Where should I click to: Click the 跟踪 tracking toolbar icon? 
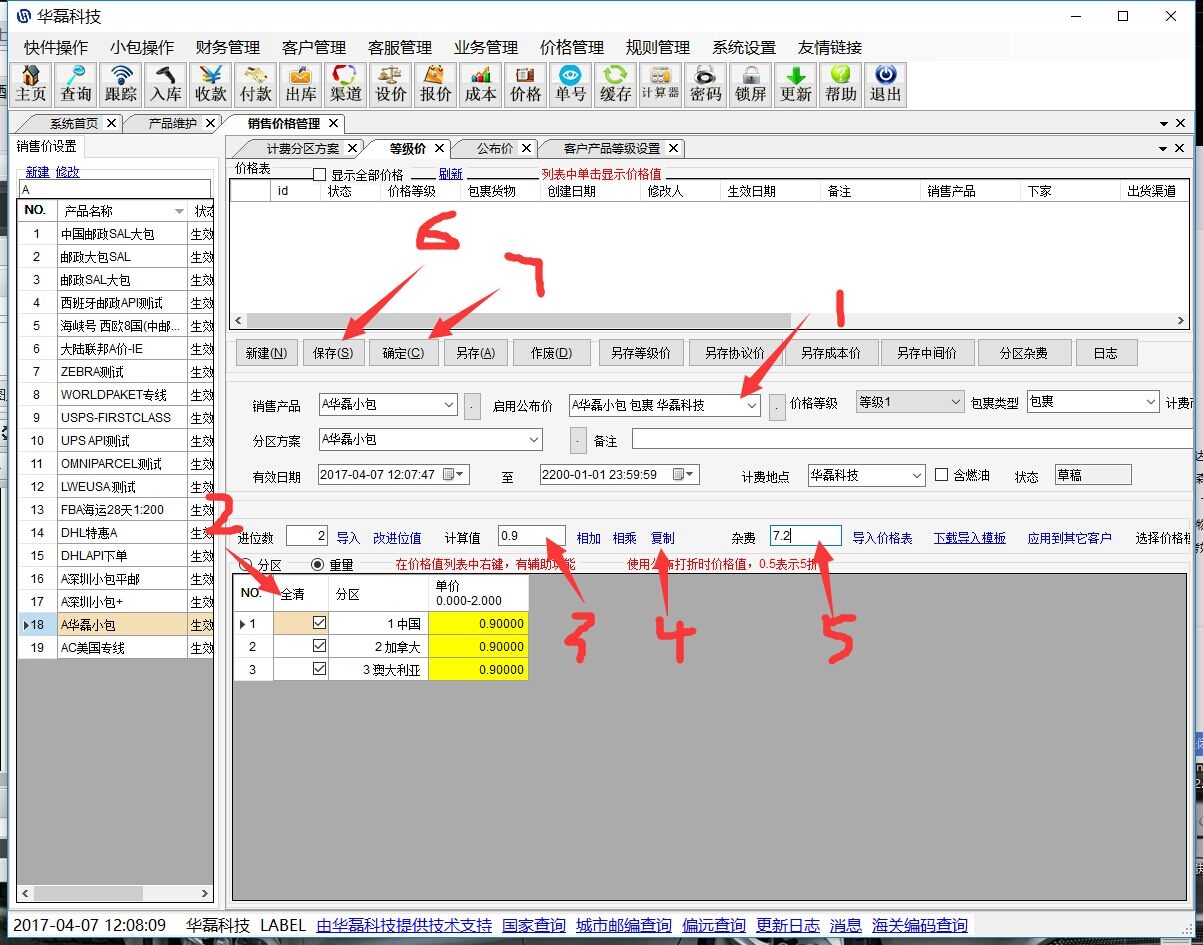coord(121,83)
